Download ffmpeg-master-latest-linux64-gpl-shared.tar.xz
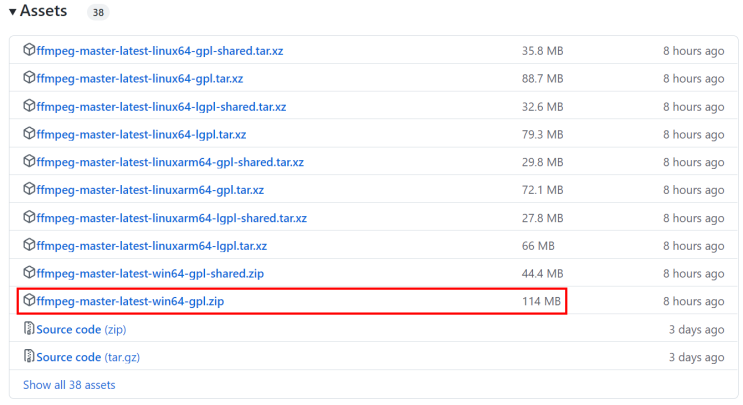The image size is (743, 405). (160, 51)
